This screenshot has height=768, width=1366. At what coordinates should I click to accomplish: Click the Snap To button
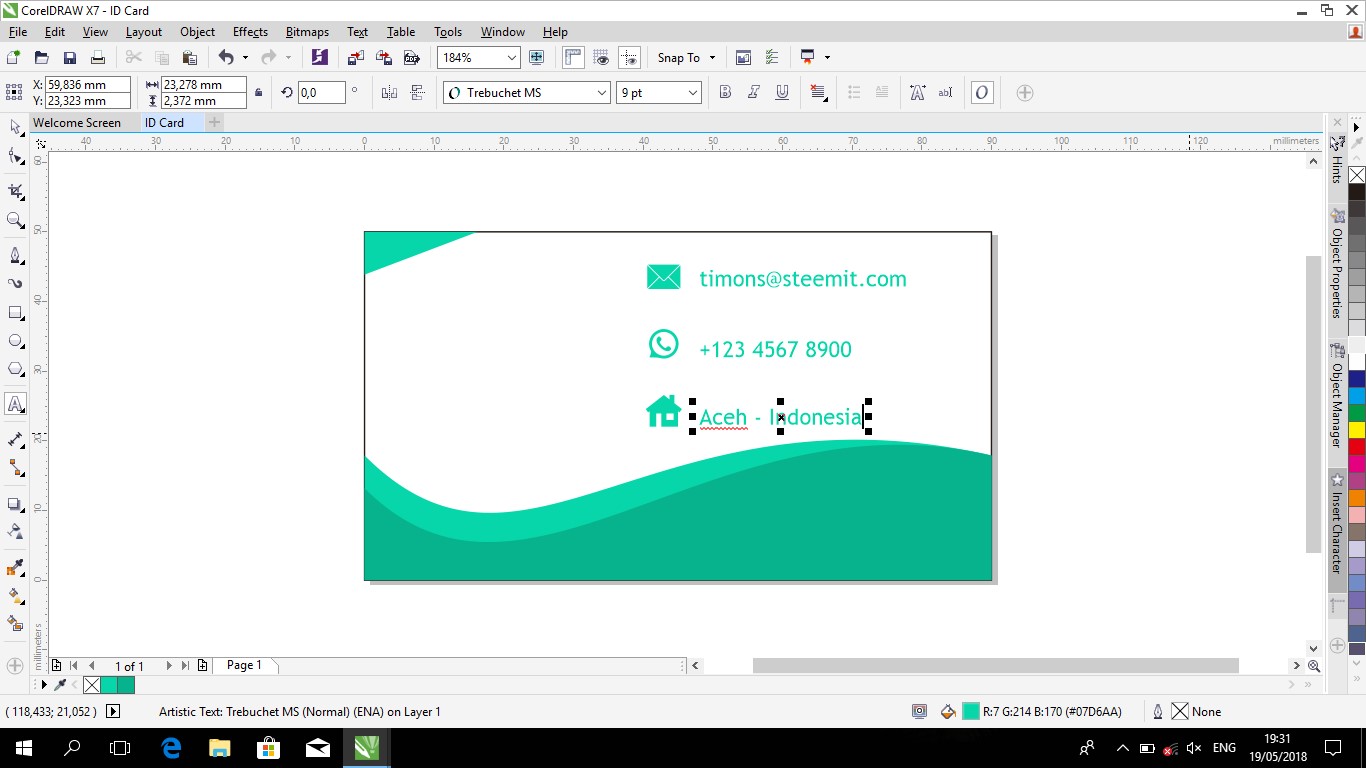pos(679,58)
